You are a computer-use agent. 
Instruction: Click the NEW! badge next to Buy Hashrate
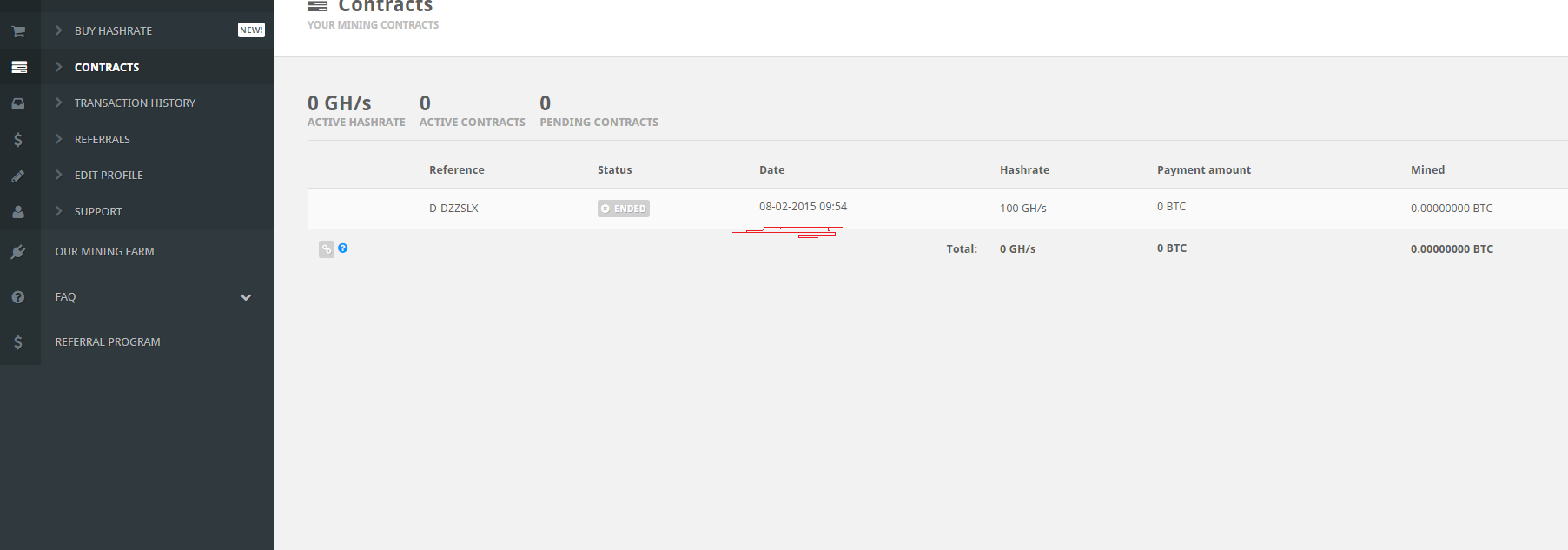click(x=251, y=30)
